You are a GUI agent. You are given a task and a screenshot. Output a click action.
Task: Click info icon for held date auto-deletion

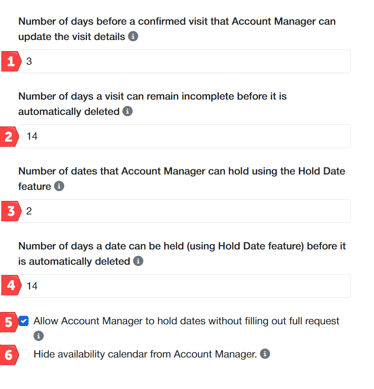tap(138, 261)
